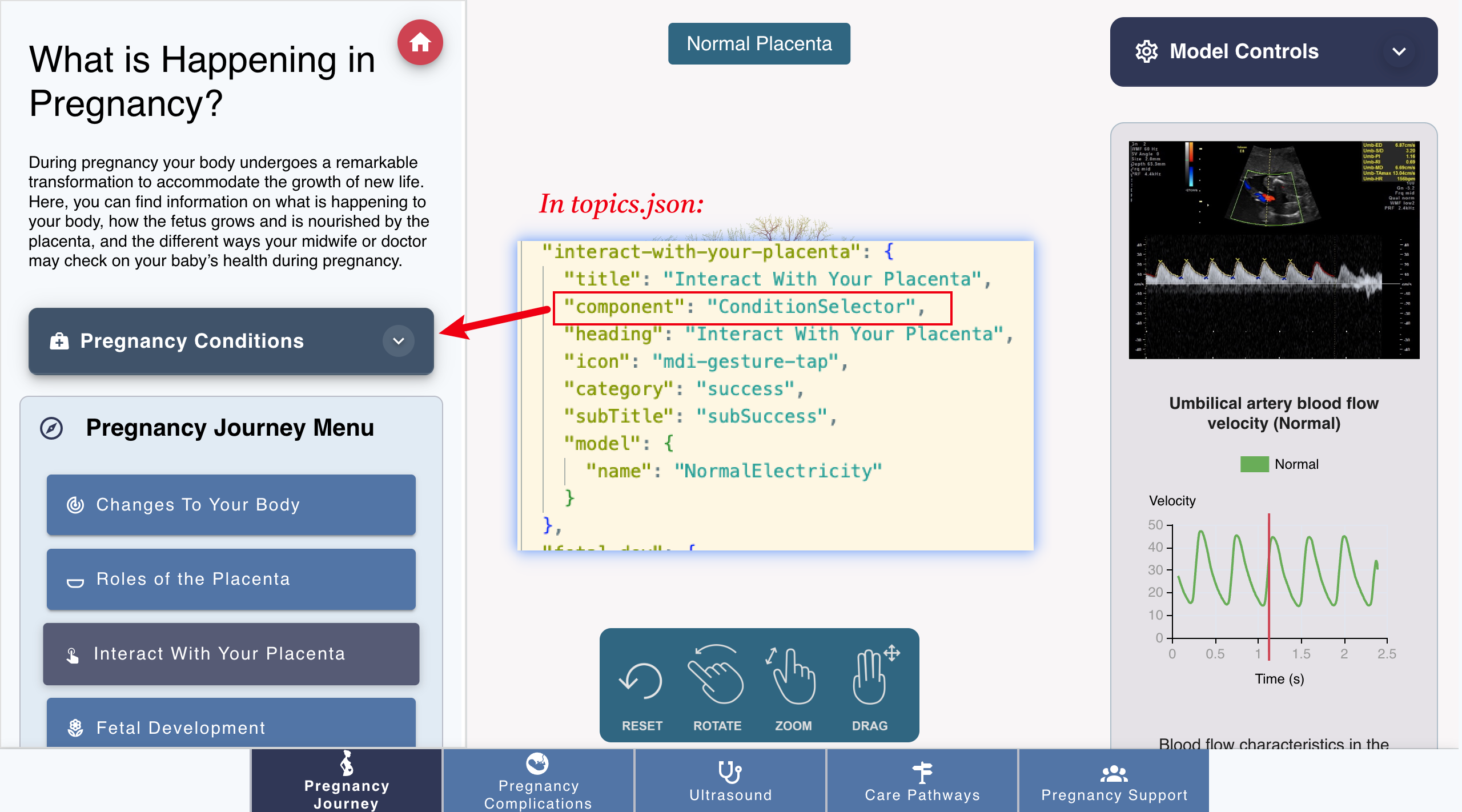
Task: Click the flower icon on Fetal Development
Action: pyautogui.click(x=75, y=727)
